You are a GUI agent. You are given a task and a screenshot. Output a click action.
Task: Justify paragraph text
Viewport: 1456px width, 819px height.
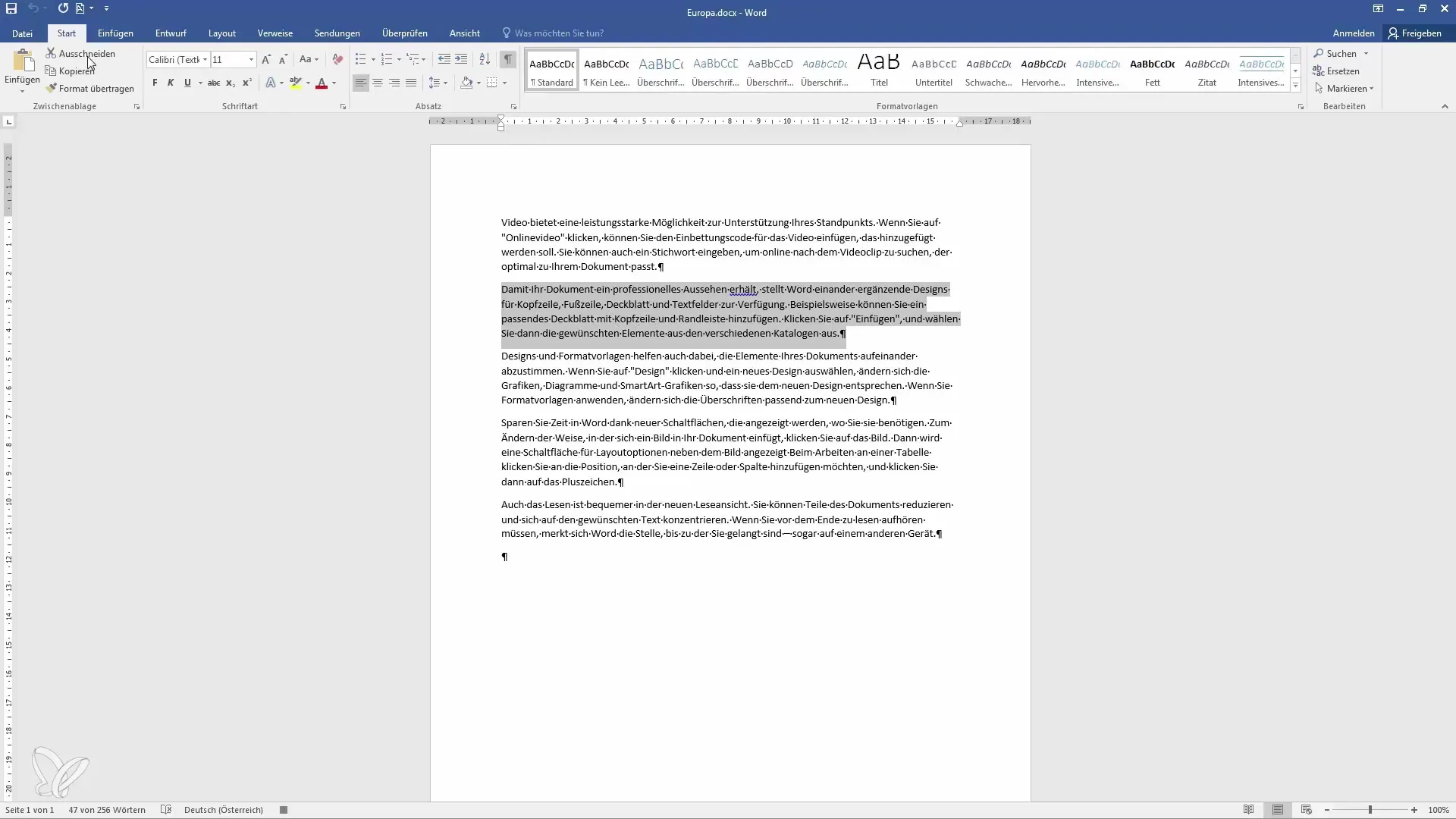coord(411,83)
